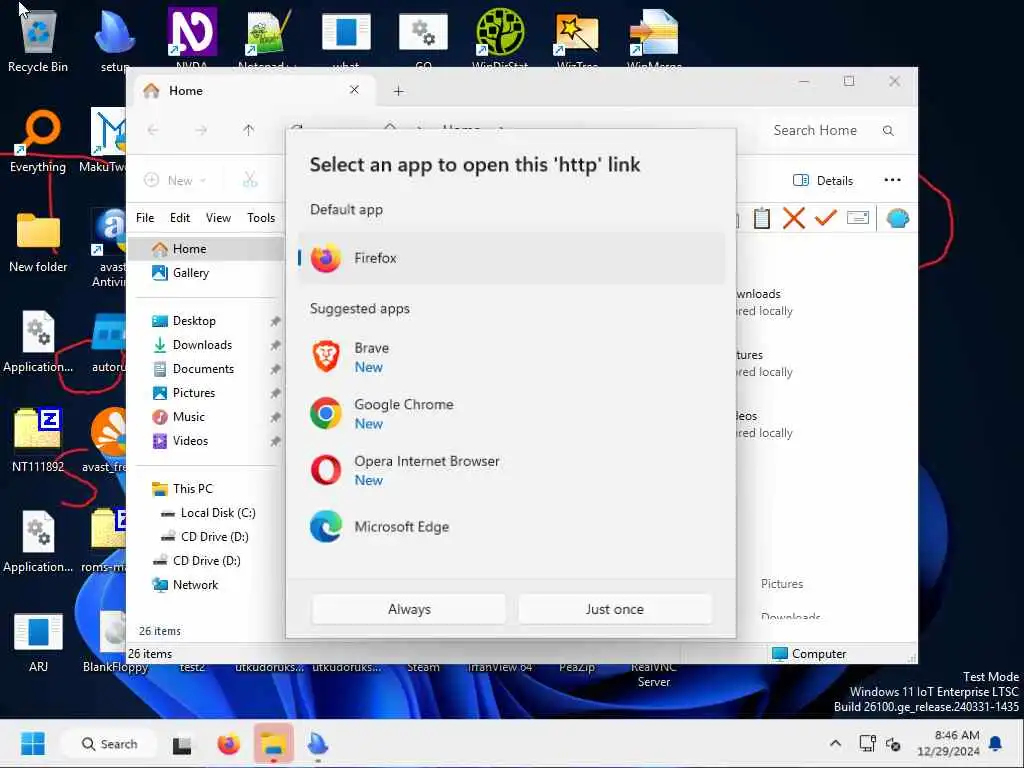The height and width of the screenshot is (768, 1024).
Task: Click the search magnifier in Explorer
Action: [x=888, y=131]
